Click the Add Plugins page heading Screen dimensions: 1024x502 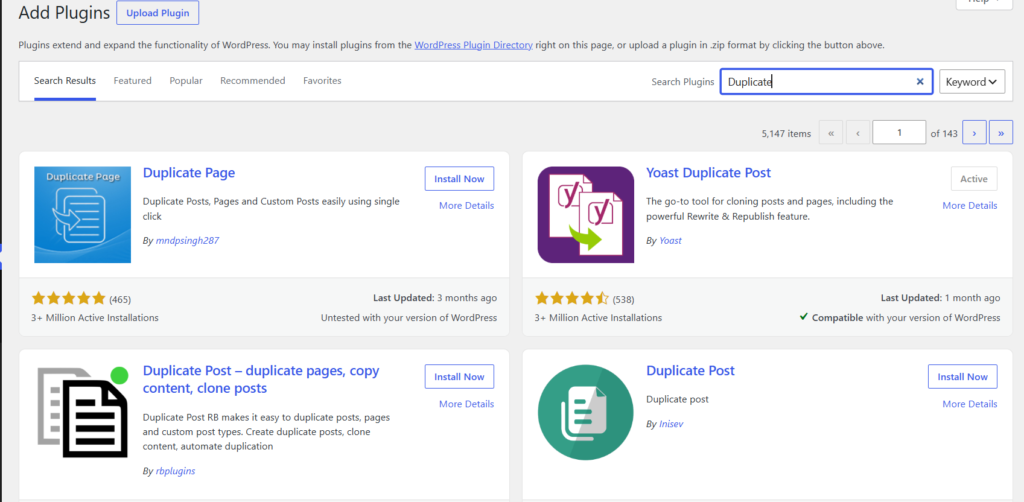click(x=64, y=13)
